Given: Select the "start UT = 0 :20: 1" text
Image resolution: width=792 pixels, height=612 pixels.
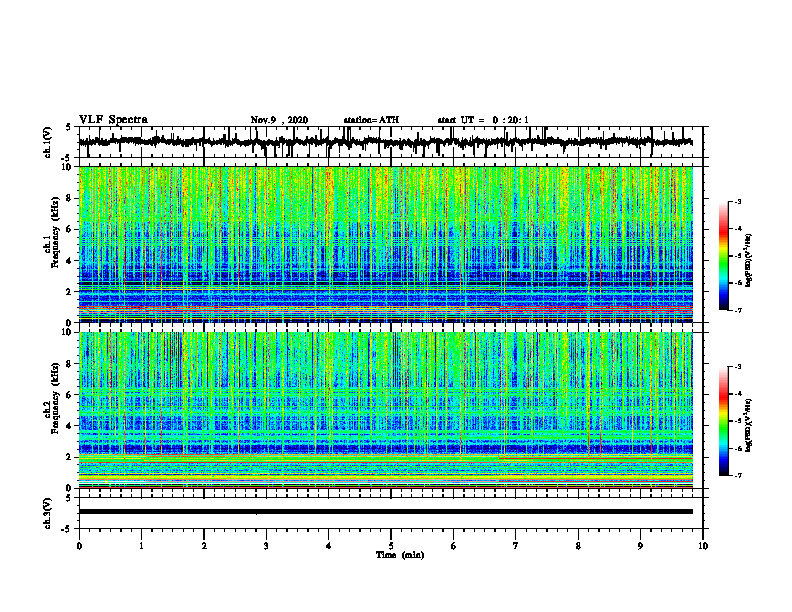Looking at the screenshot, I should pyautogui.click(x=483, y=120).
